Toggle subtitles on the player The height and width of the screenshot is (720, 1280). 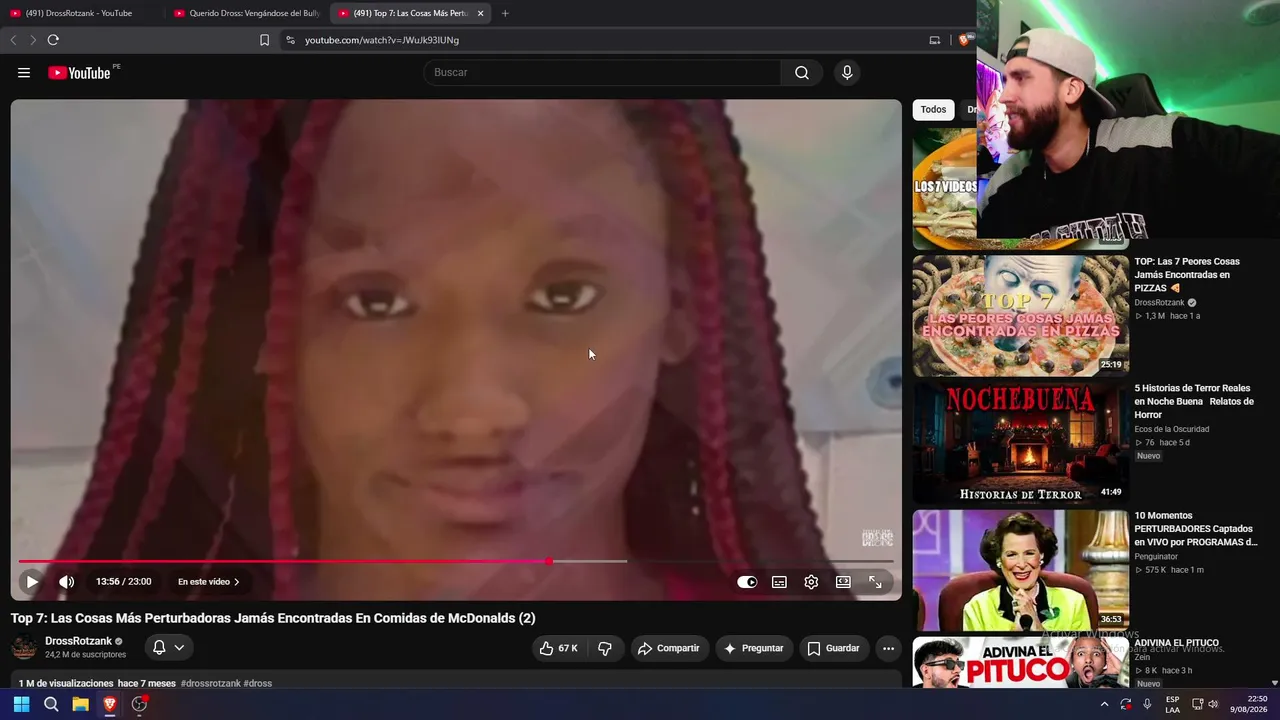(779, 582)
